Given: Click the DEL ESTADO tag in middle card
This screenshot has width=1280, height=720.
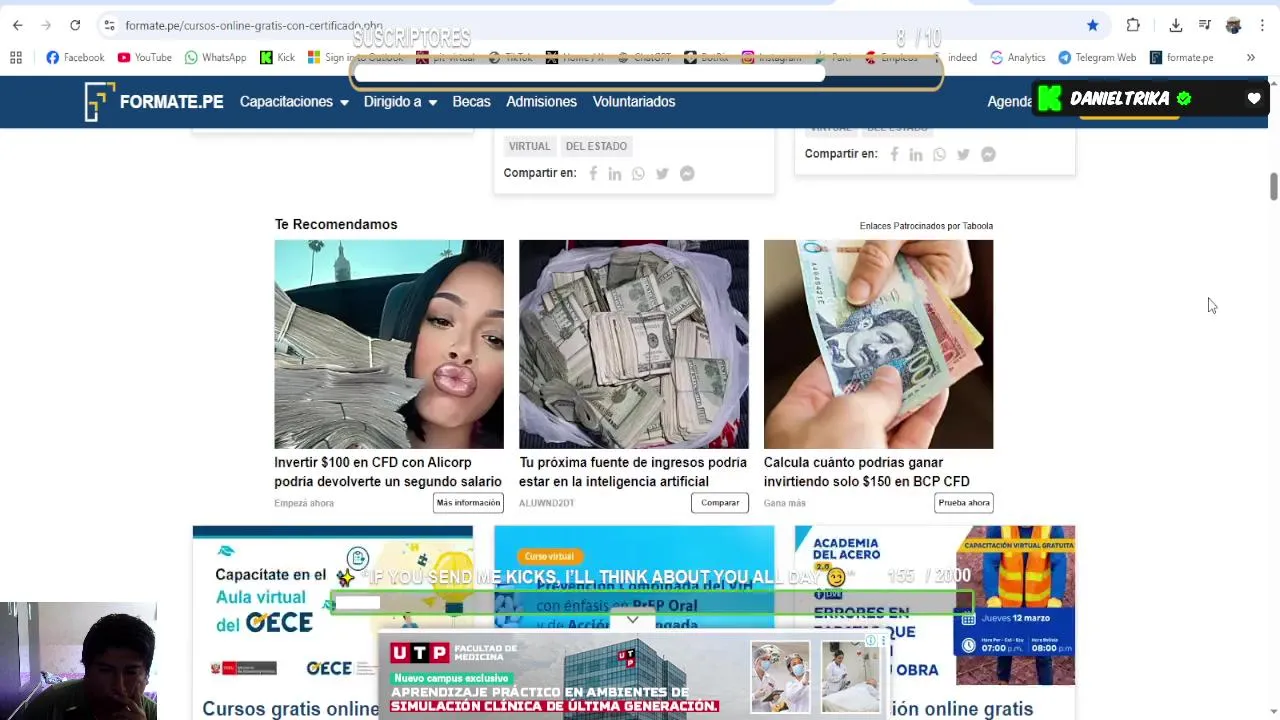Looking at the screenshot, I should coord(596,146).
